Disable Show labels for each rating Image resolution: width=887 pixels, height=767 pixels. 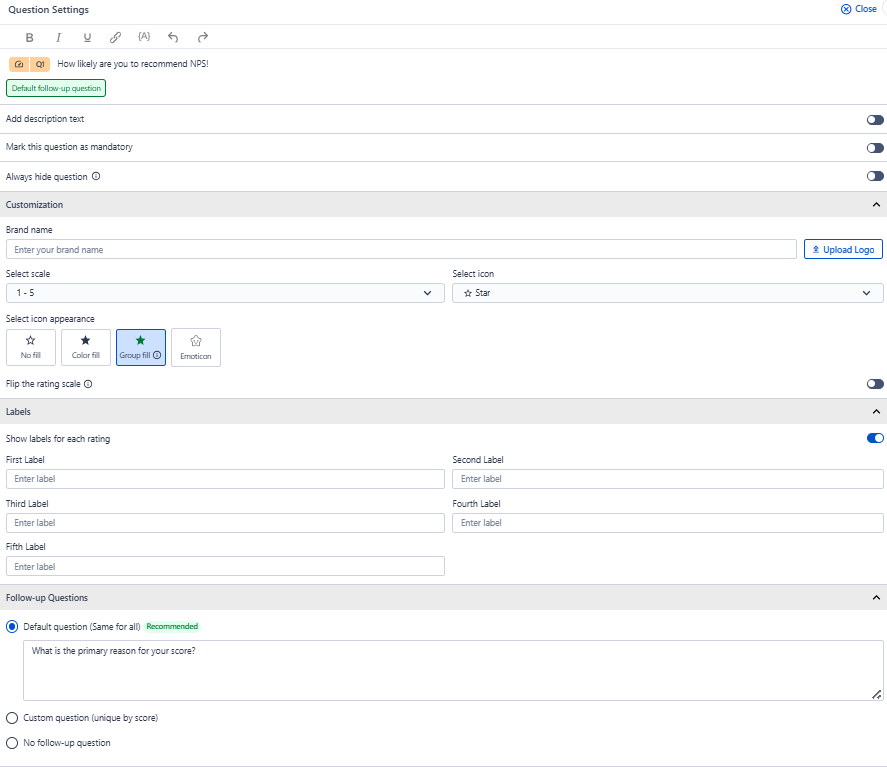point(875,438)
